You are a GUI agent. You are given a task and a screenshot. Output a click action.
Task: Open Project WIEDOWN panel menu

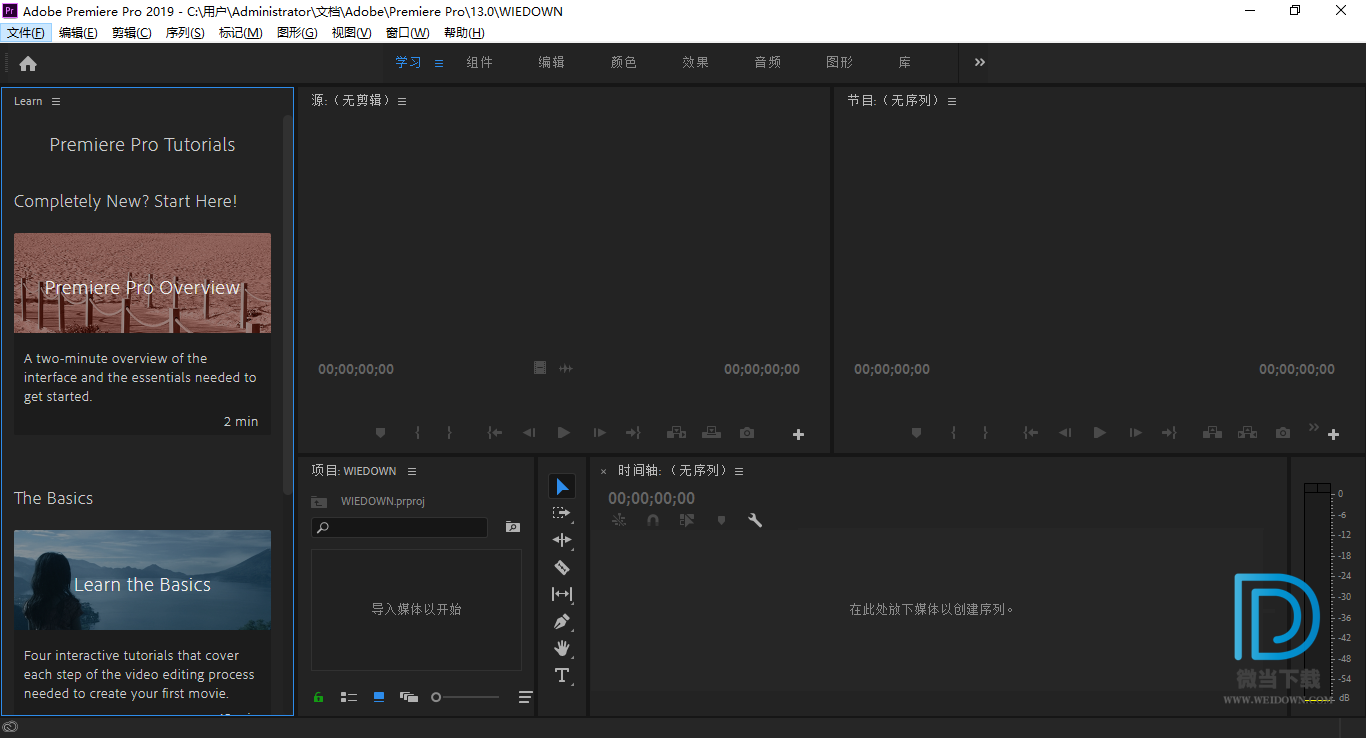[x=412, y=471]
